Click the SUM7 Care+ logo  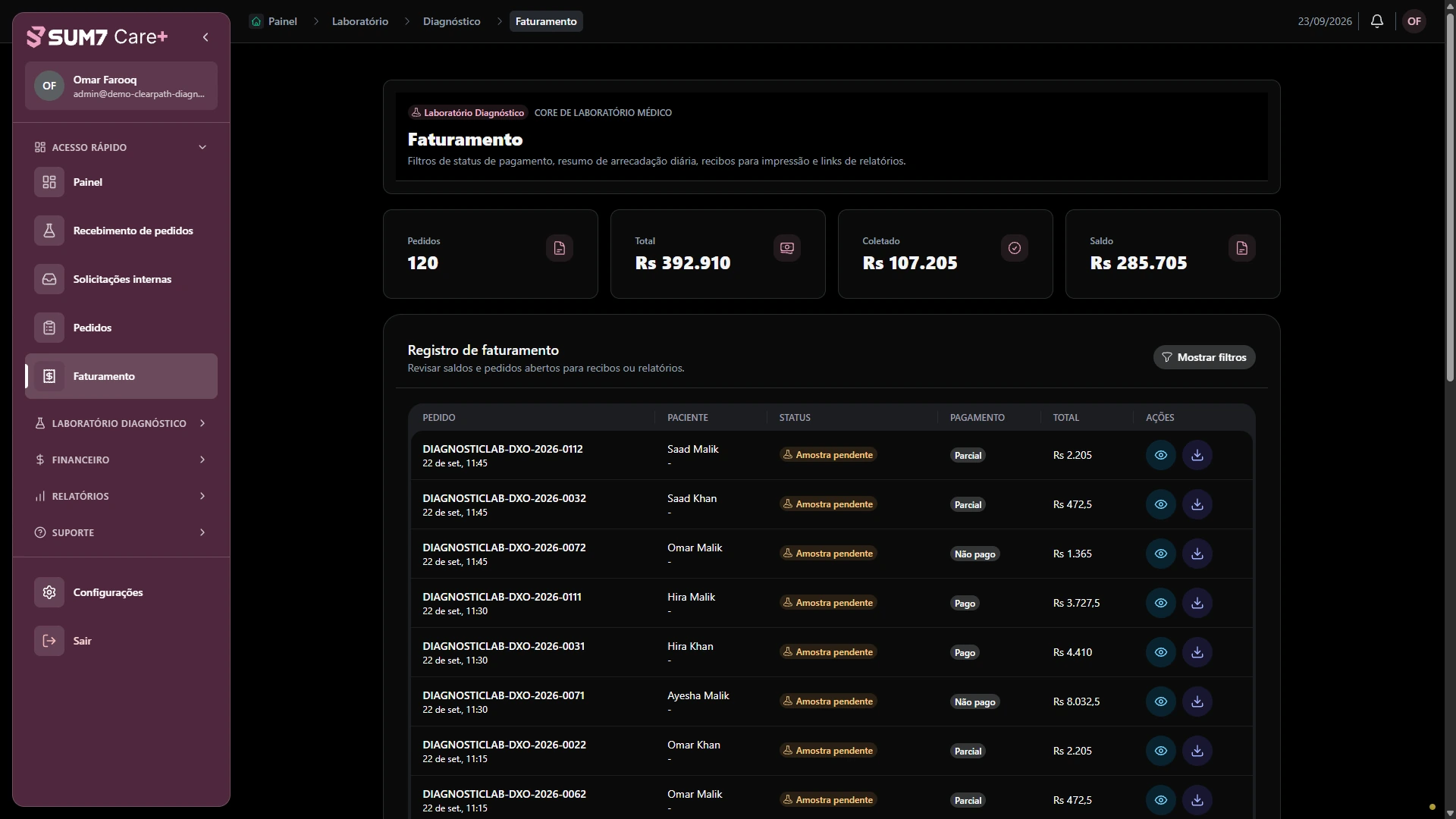pos(97,36)
